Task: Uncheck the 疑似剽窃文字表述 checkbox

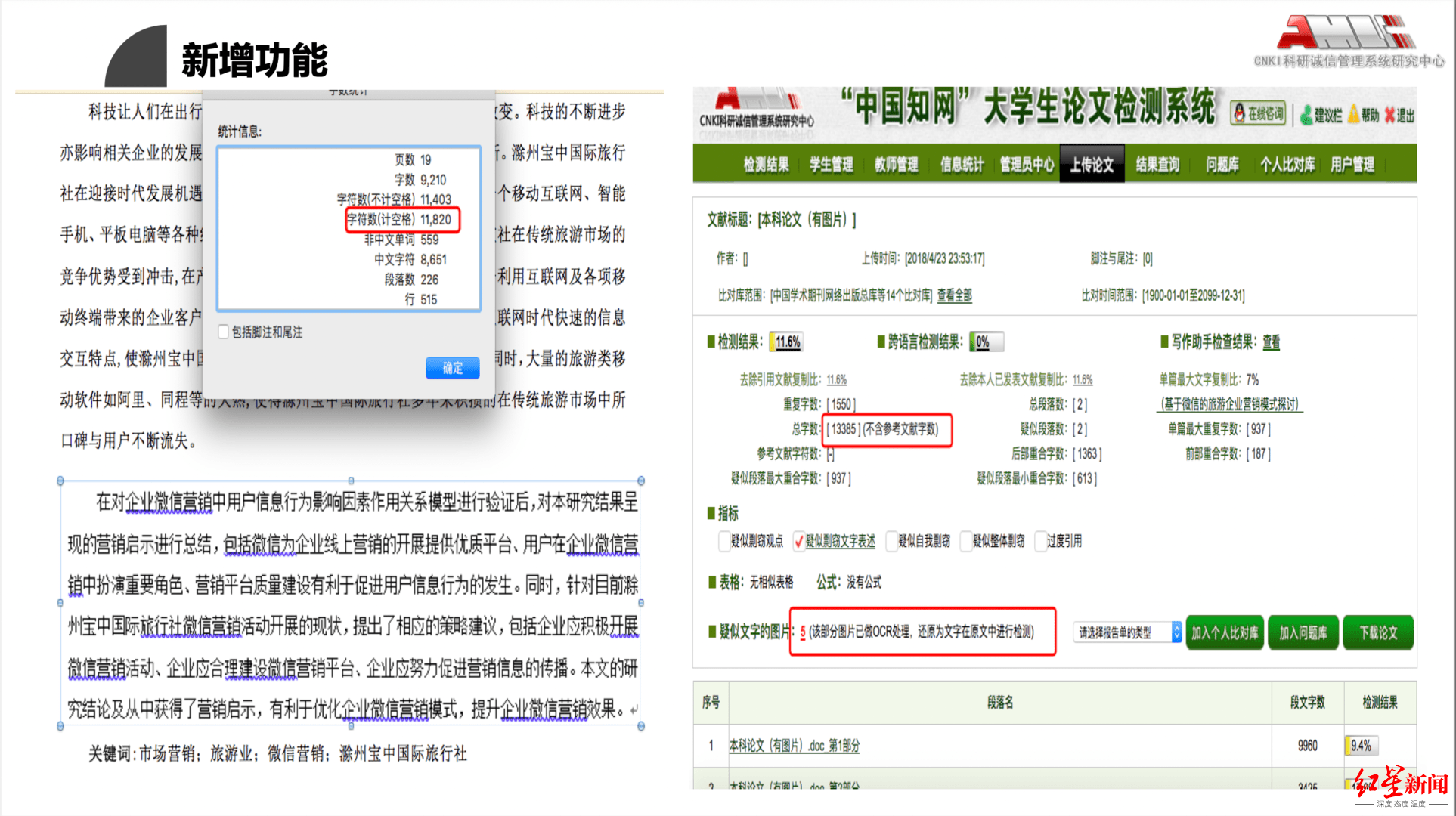Action: pyautogui.click(x=798, y=541)
